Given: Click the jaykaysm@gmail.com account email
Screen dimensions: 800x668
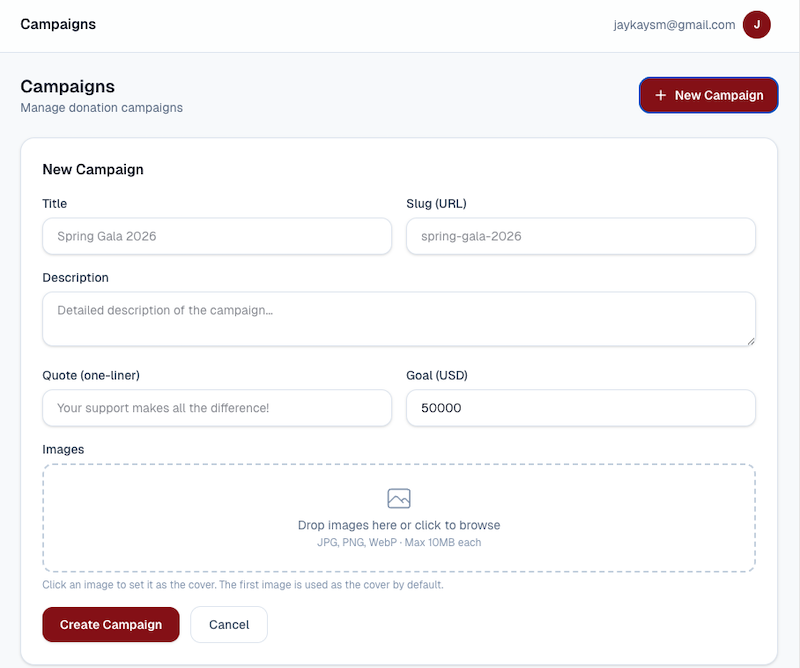Looking at the screenshot, I should [674, 25].
